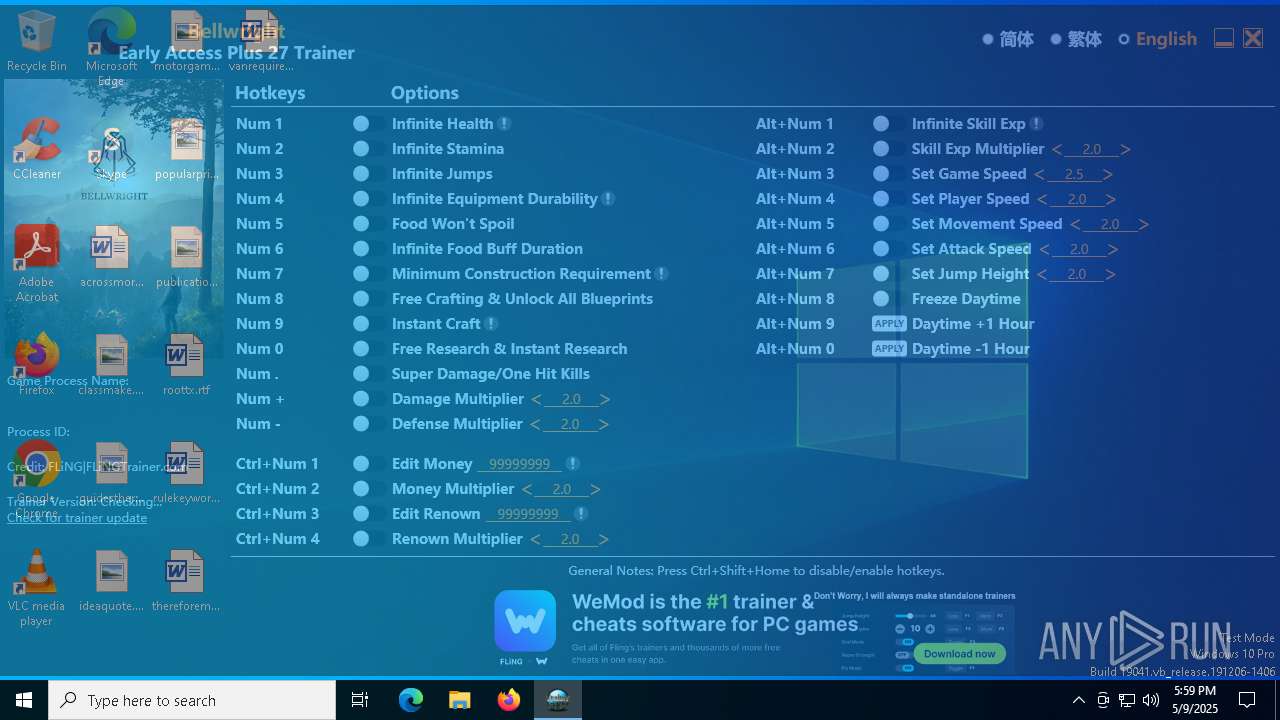Viewport: 1280px width, 720px height.
Task: Select the ideaquote image file icon
Action: [x=111, y=582]
